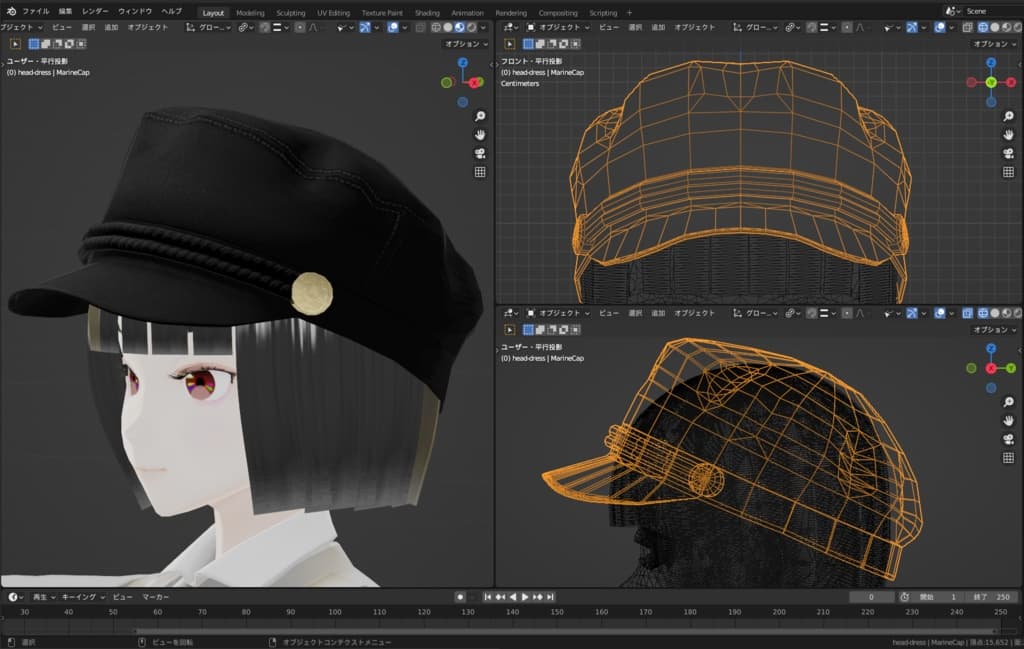Click the pan hand icon in the front viewport
Screen dimensions: 1024x649
coord(1009,135)
